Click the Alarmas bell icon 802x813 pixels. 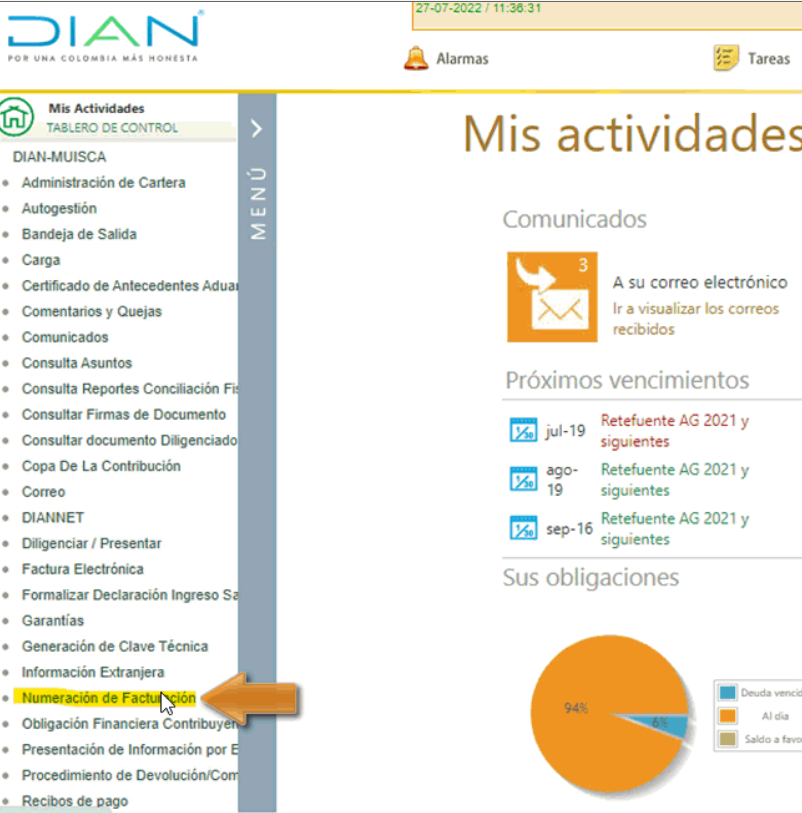pyautogui.click(x=416, y=58)
